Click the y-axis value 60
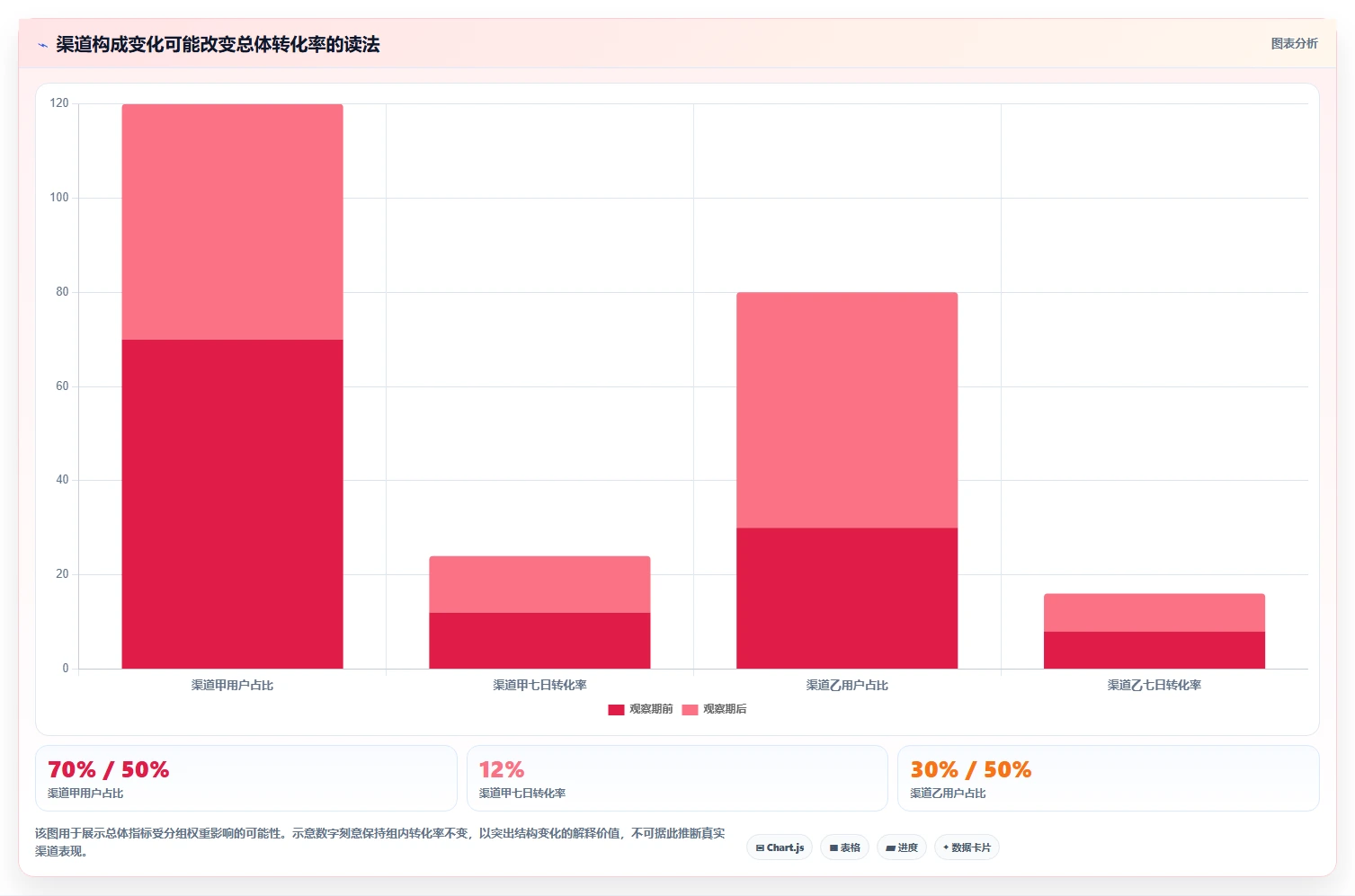This screenshot has width=1355, height=896. (x=62, y=386)
